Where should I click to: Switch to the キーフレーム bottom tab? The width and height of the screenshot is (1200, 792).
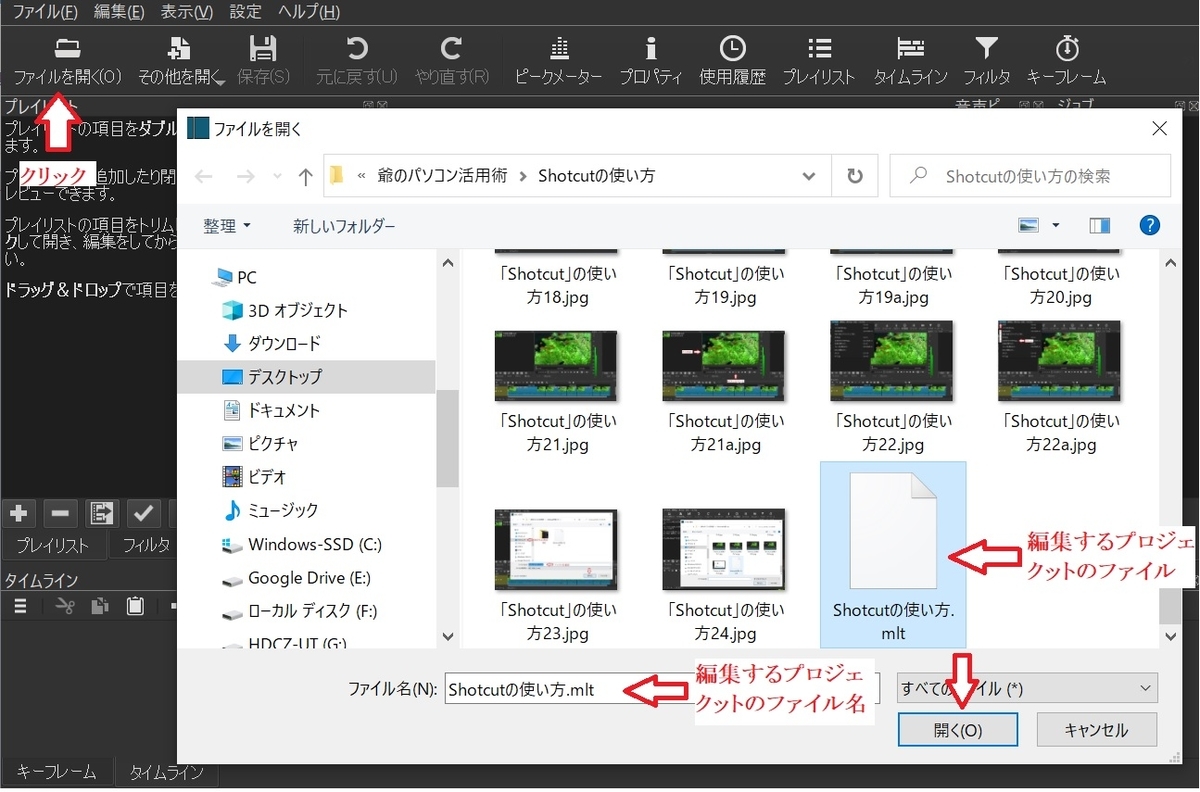[x=57, y=772]
